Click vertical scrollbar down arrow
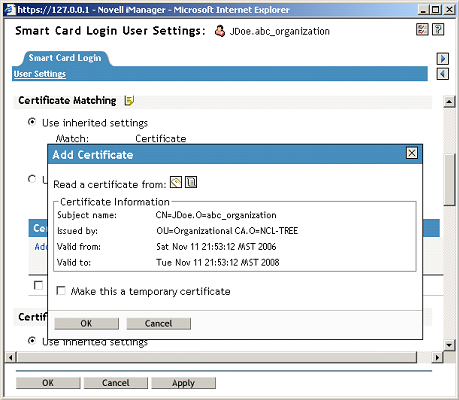 tap(449, 345)
